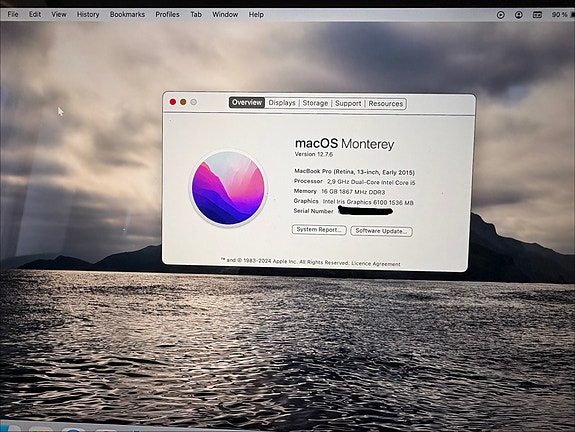Open the Licence Agreement link
575x432 pixels.
pyautogui.click(x=376, y=264)
